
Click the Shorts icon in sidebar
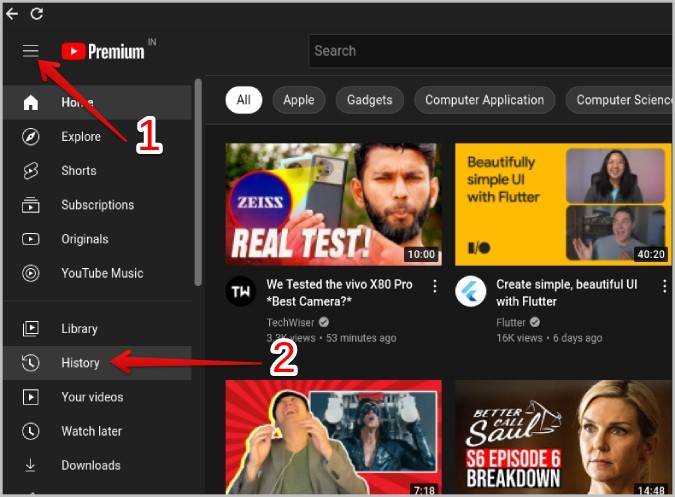(x=31, y=171)
